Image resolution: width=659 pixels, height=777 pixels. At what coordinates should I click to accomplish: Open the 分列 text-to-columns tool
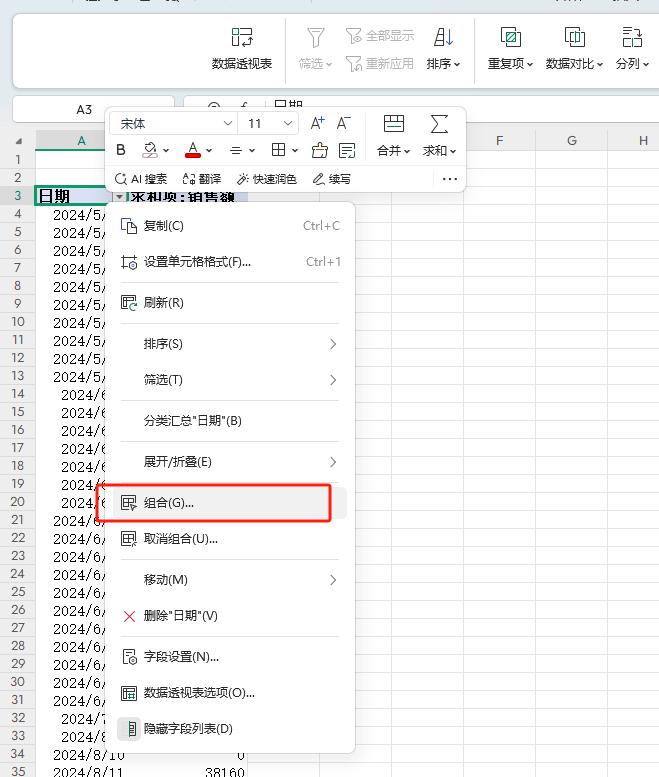pyautogui.click(x=632, y=49)
